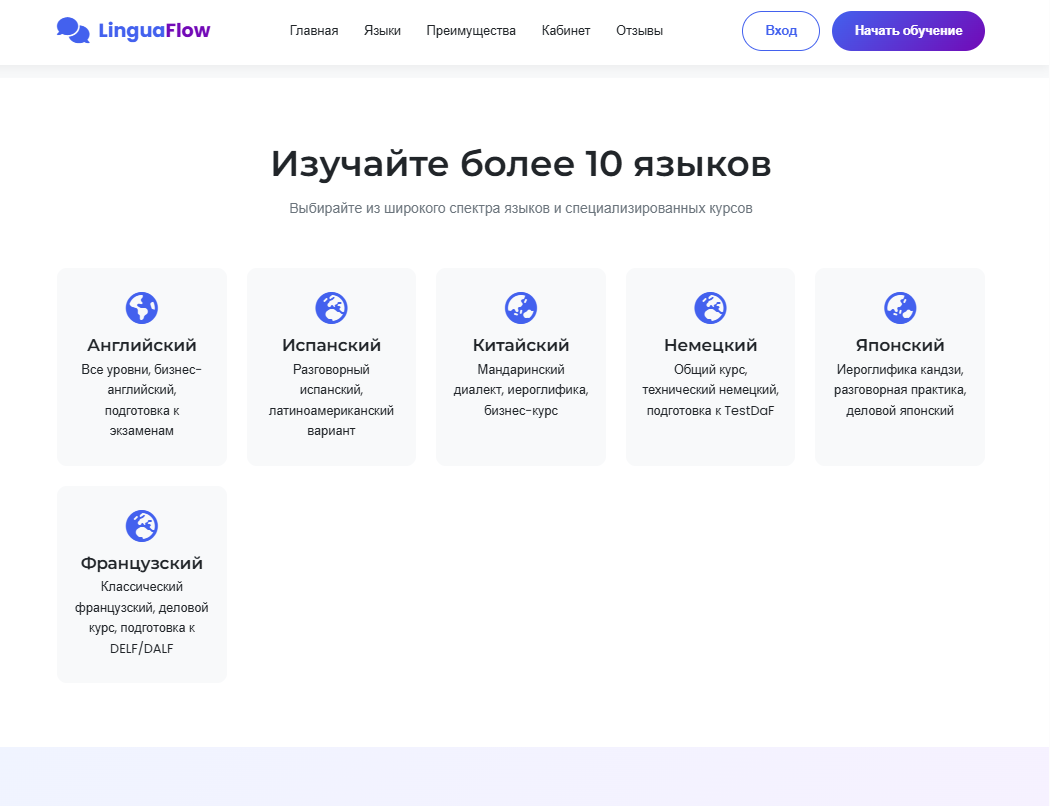The width and height of the screenshot is (1050, 806).
Task: Select the Английский card heading
Action: pyautogui.click(x=142, y=345)
